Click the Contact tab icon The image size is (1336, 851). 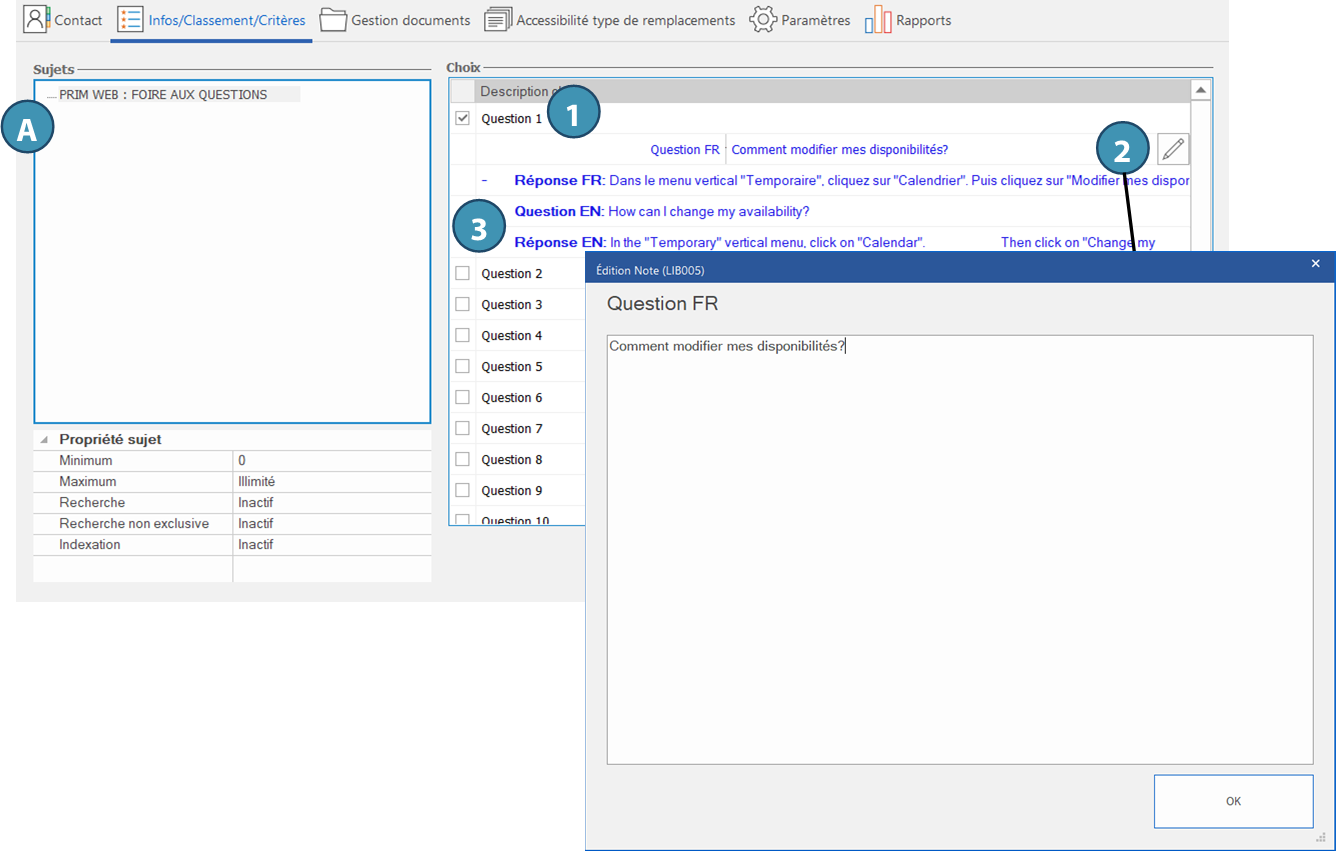point(37,20)
